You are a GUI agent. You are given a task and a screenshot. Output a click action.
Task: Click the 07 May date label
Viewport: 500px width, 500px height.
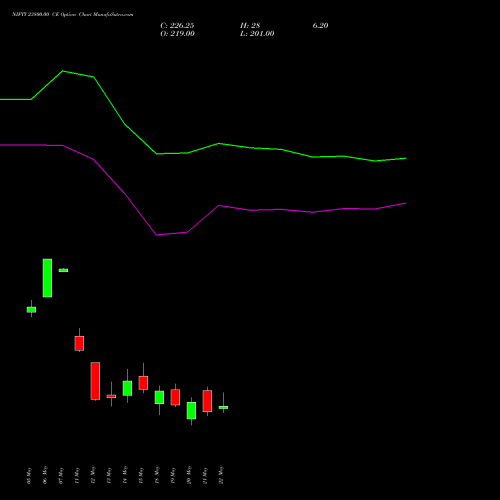[x=61, y=476]
